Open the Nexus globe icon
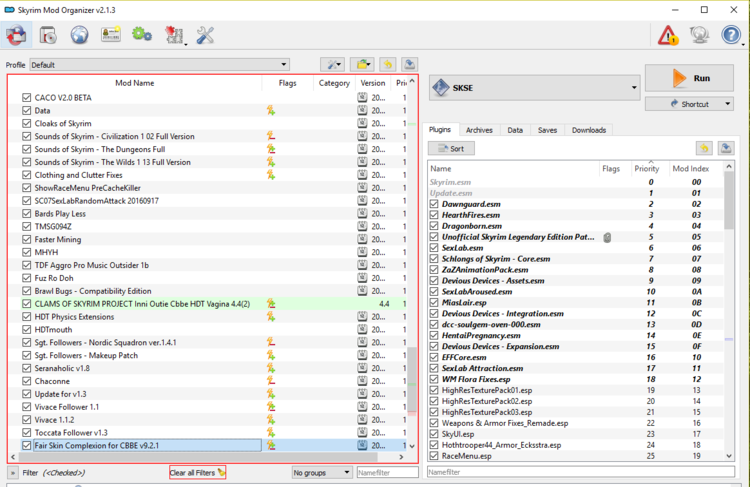Image resolution: width=750 pixels, height=487 pixels. pos(79,35)
